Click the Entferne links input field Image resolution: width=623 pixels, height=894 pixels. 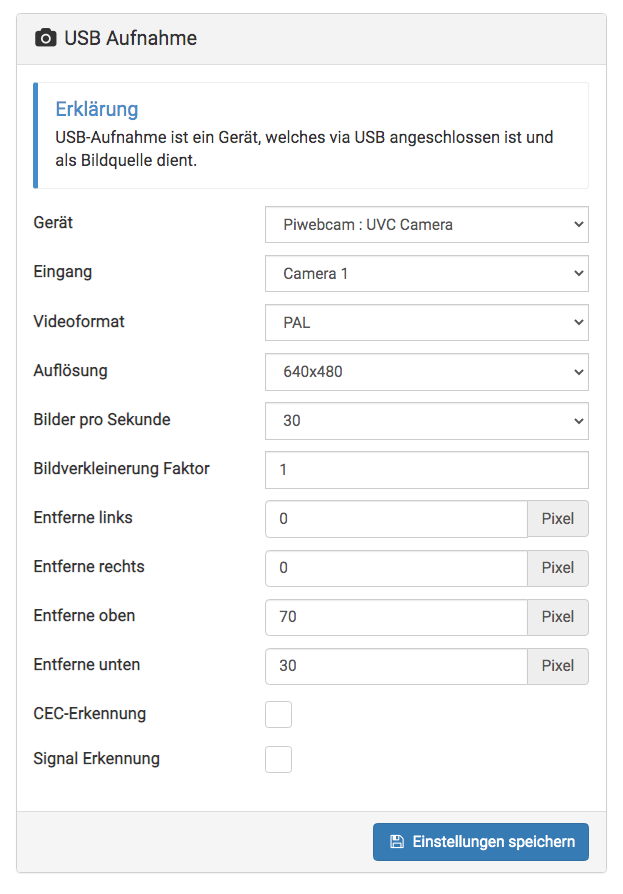click(x=396, y=519)
